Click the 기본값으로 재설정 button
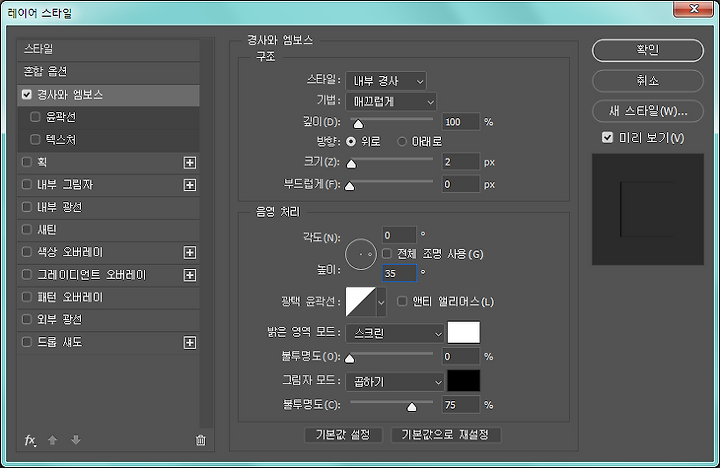The width and height of the screenshot is (720, 468). (445, 435)
